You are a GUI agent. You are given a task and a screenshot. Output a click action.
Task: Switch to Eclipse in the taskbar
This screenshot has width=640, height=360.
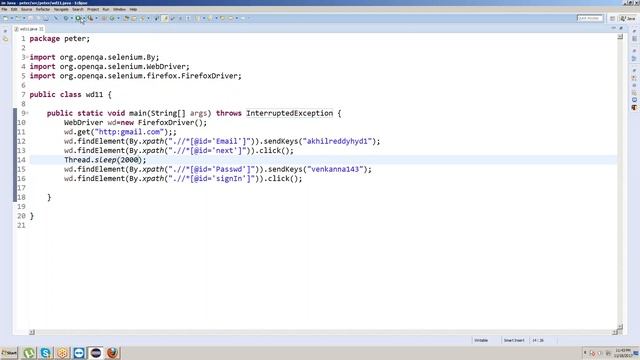(96, 353)
